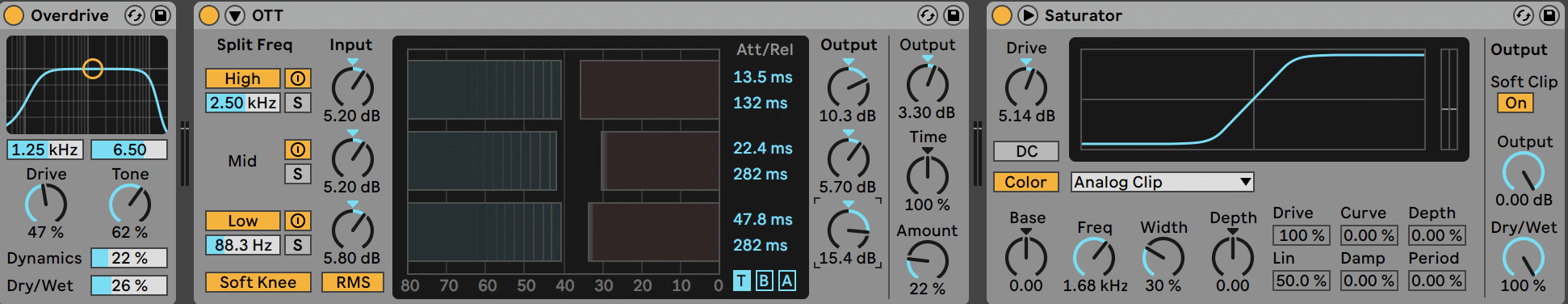Toggle the Soft Knee button
This screenshot has width=1568, height=304.
(258, 282)
